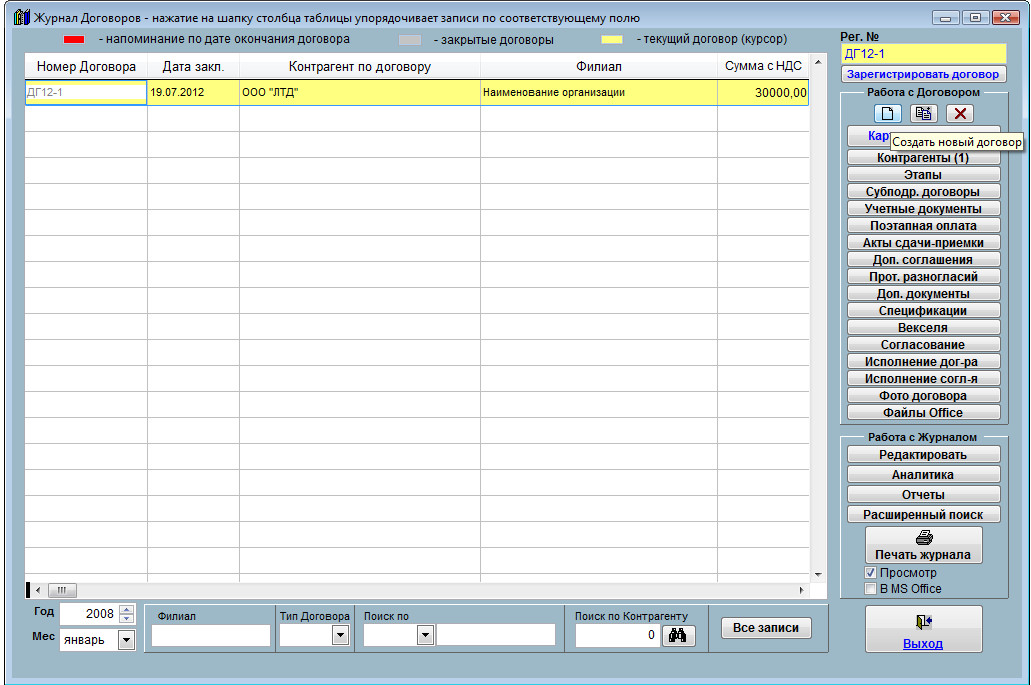Enable the В MS Office checkbox
Viewport: 1031px width, 685px height.
pyautogui.click(x=871, y=589)
